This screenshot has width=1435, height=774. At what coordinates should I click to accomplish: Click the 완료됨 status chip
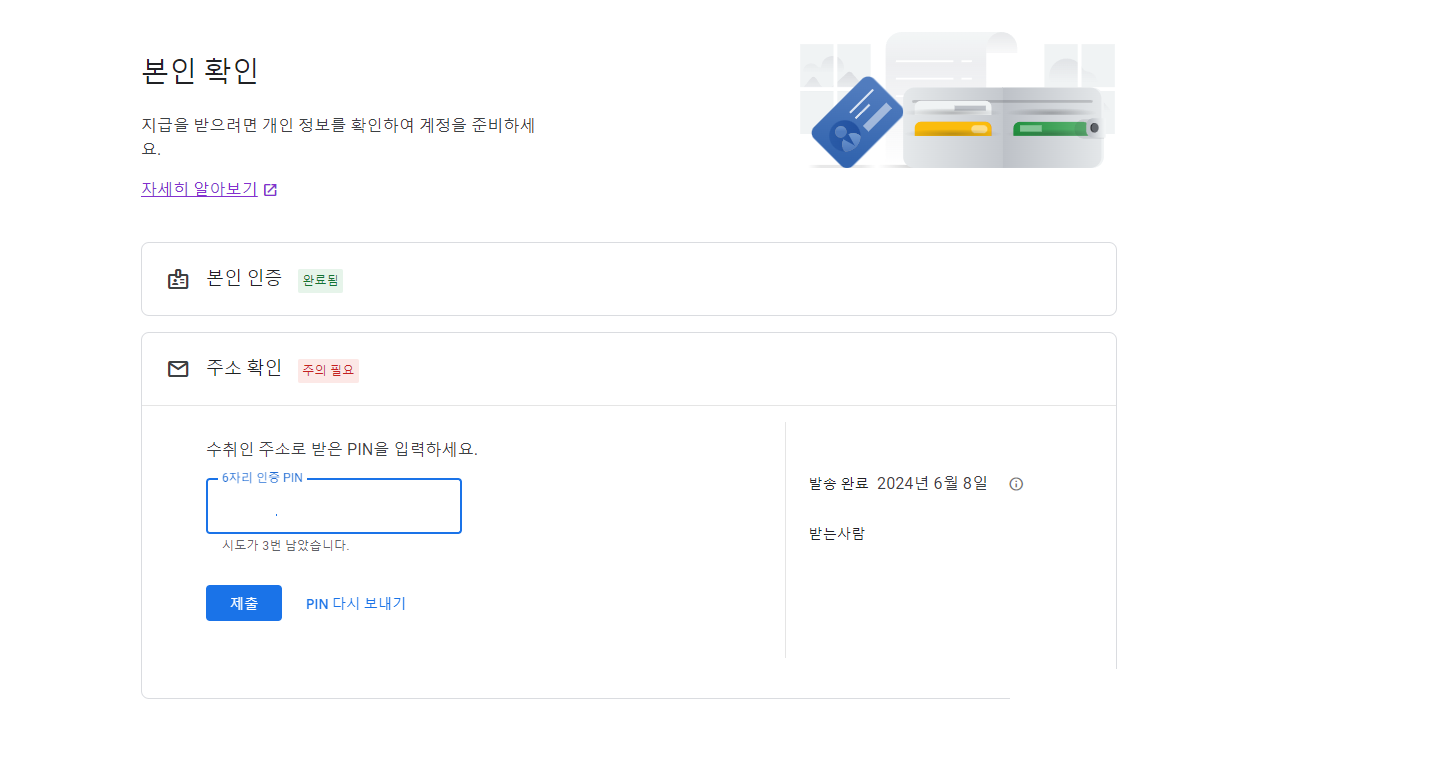coord(319,281)
